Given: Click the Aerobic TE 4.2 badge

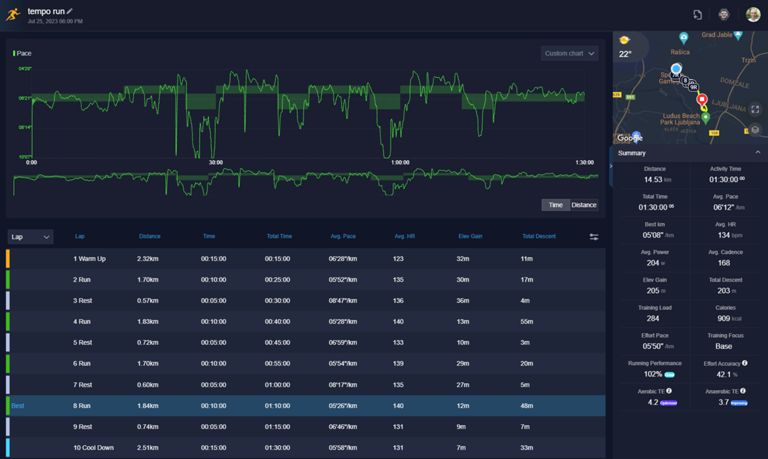Looking at the screenshot, I should pos(669,403).
